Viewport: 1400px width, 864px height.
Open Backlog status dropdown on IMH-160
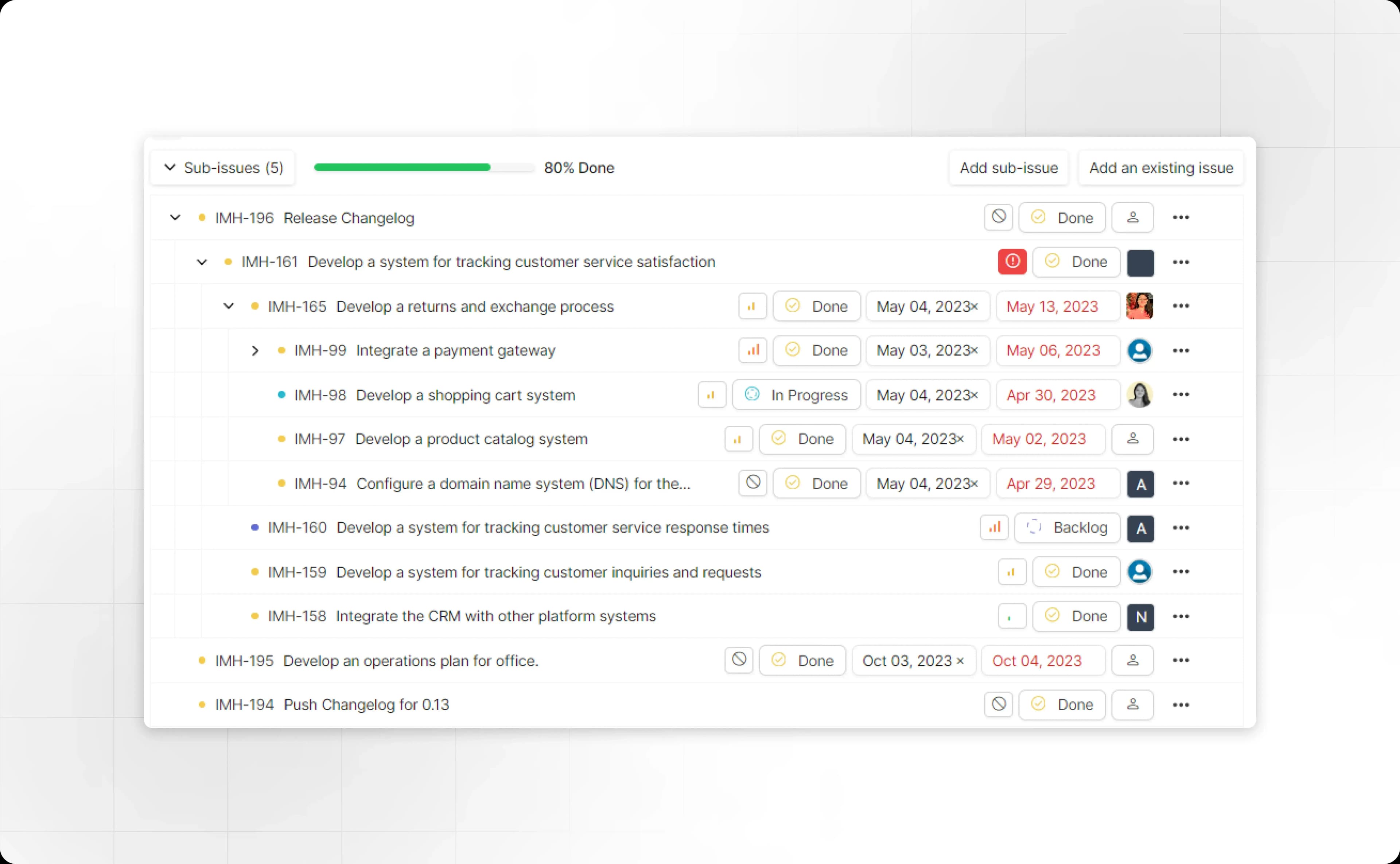[x=1067, y=528]
